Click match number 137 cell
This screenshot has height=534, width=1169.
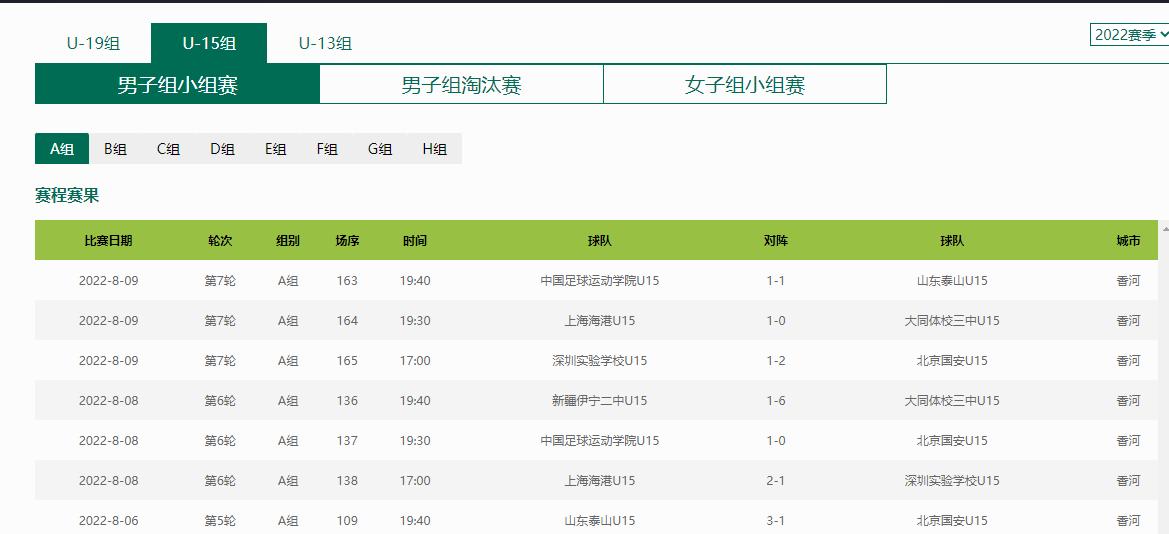pyautogui.click(x=347, y=440)
